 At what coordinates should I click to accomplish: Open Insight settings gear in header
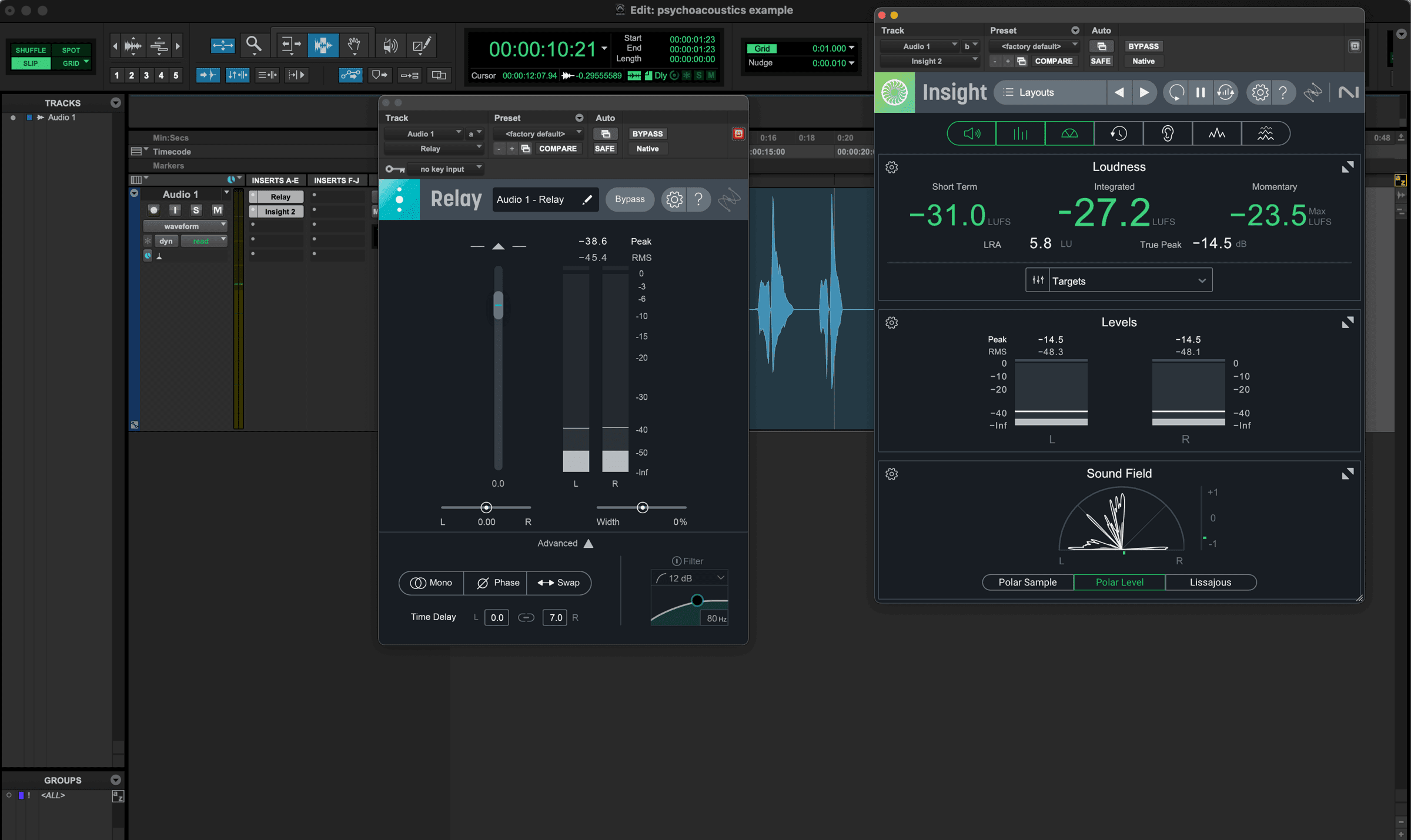click(x=1259, y=92)
